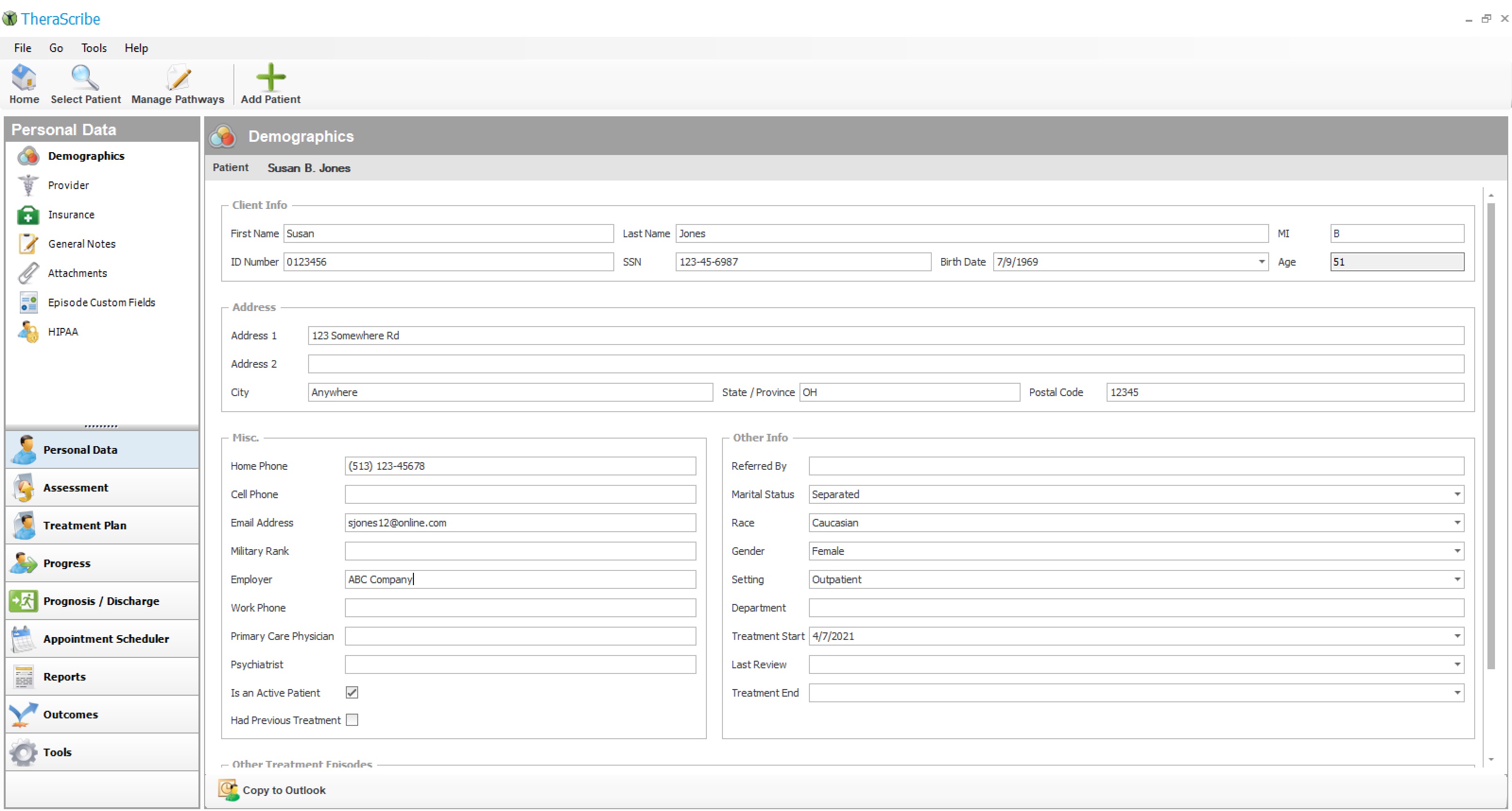Open Select Patient magnifier icon
Image resolution: width=1512 pixels, height=811 pixels.
coord(85,79)
